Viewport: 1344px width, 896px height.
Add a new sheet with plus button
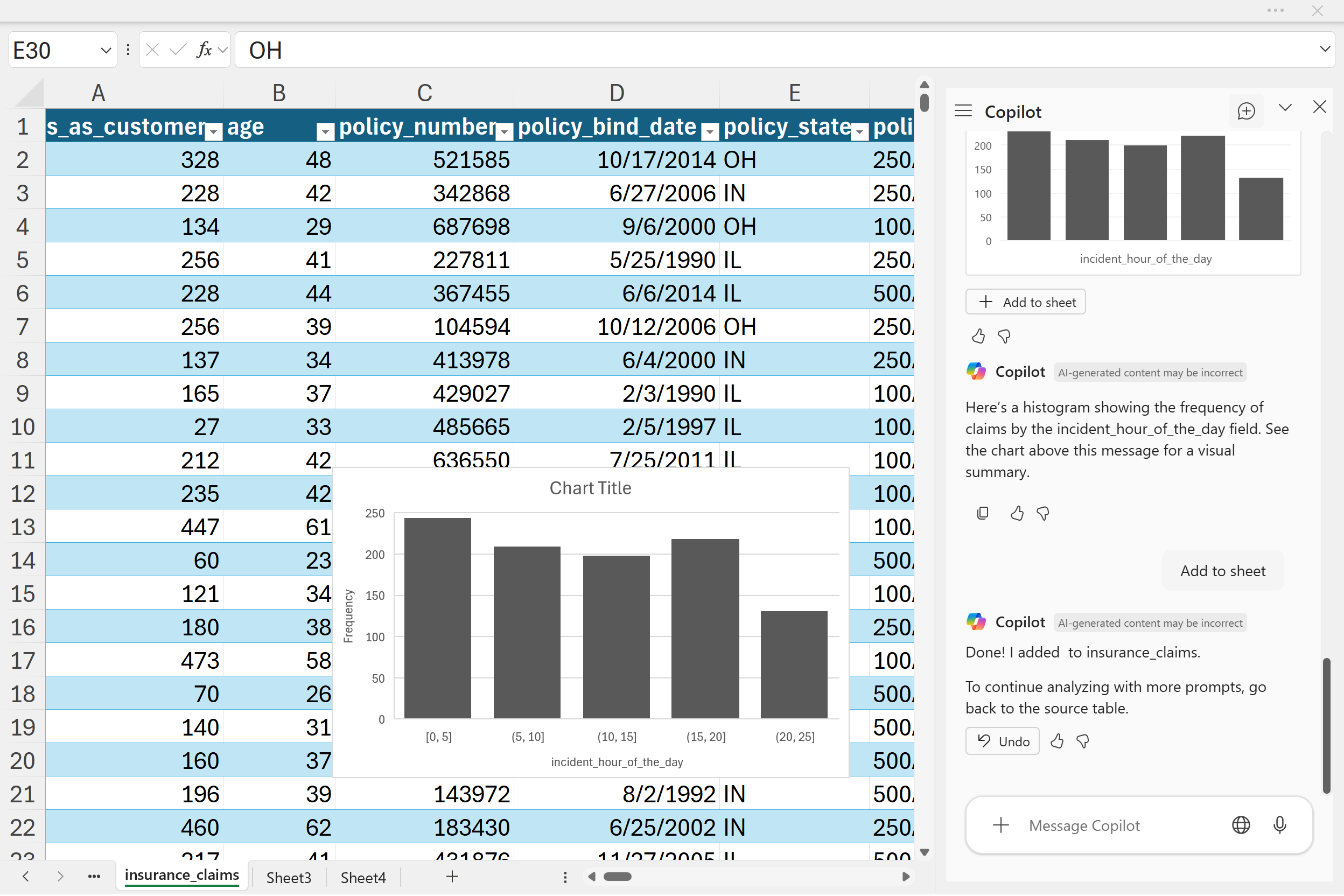tap(452, 877)
